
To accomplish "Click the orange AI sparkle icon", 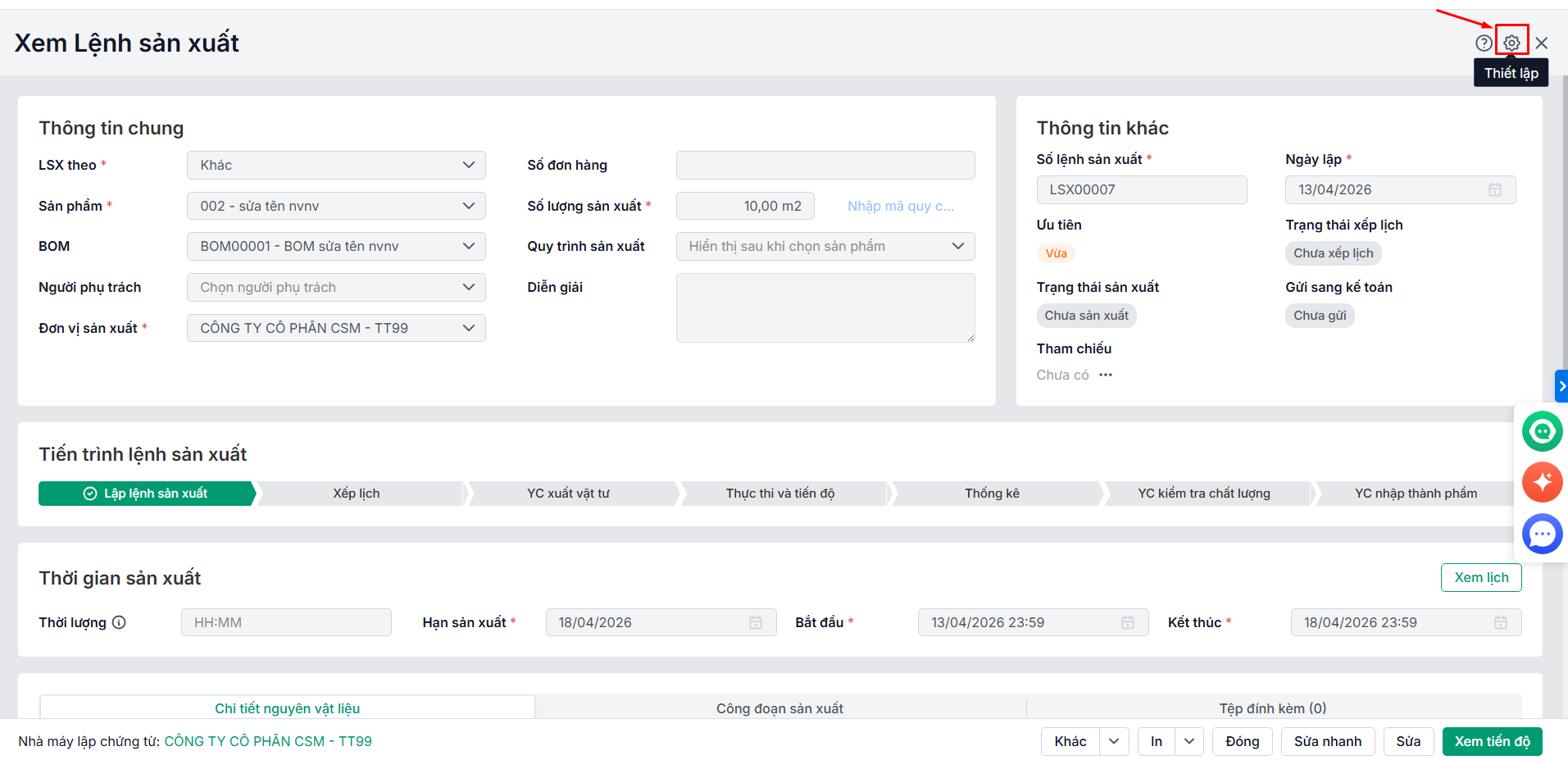I will tap(1542, 482).
